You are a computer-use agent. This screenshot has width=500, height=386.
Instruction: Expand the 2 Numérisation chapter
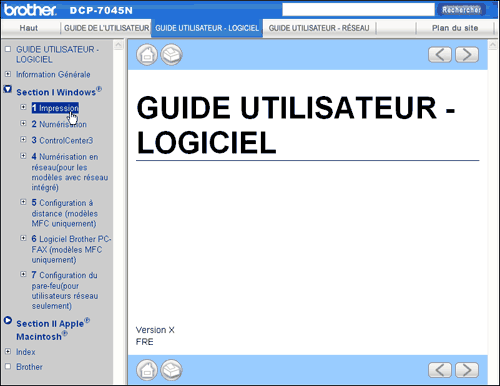pos(23,123)
